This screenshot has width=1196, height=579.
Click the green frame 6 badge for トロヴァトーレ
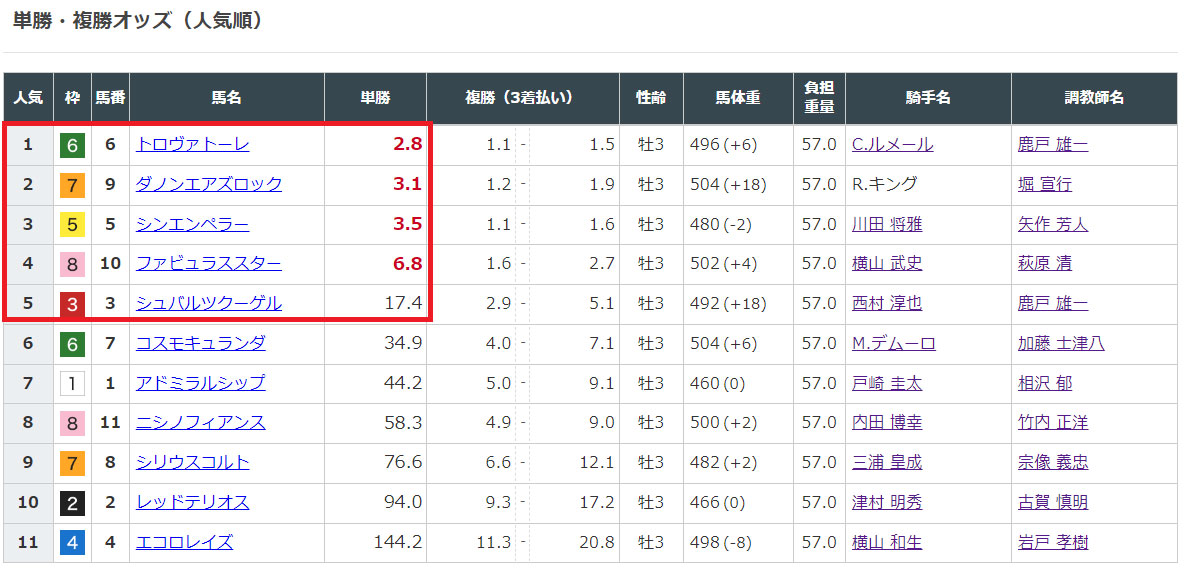coord(72,145)
